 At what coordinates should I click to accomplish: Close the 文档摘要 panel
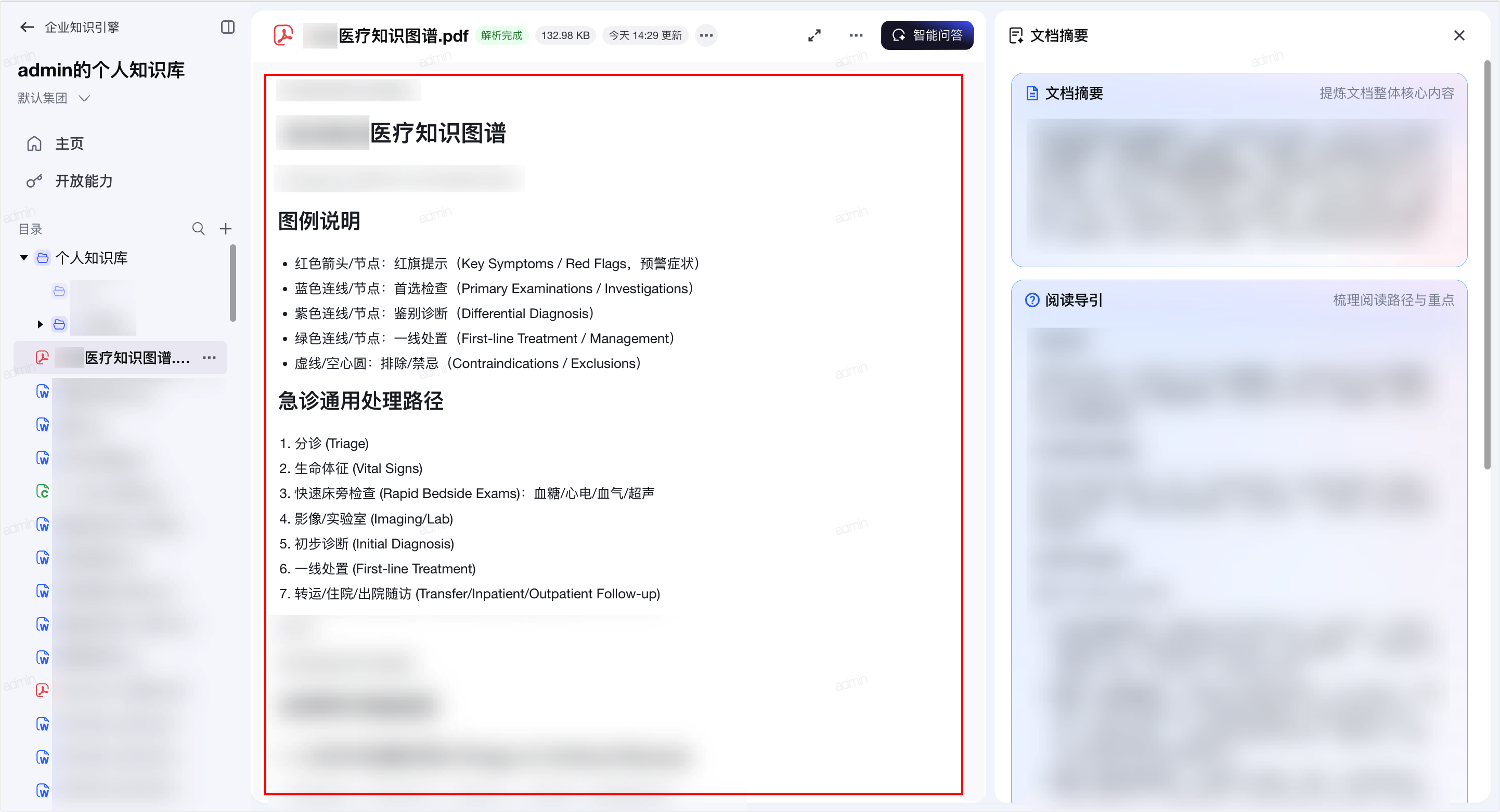(1459, 35)
